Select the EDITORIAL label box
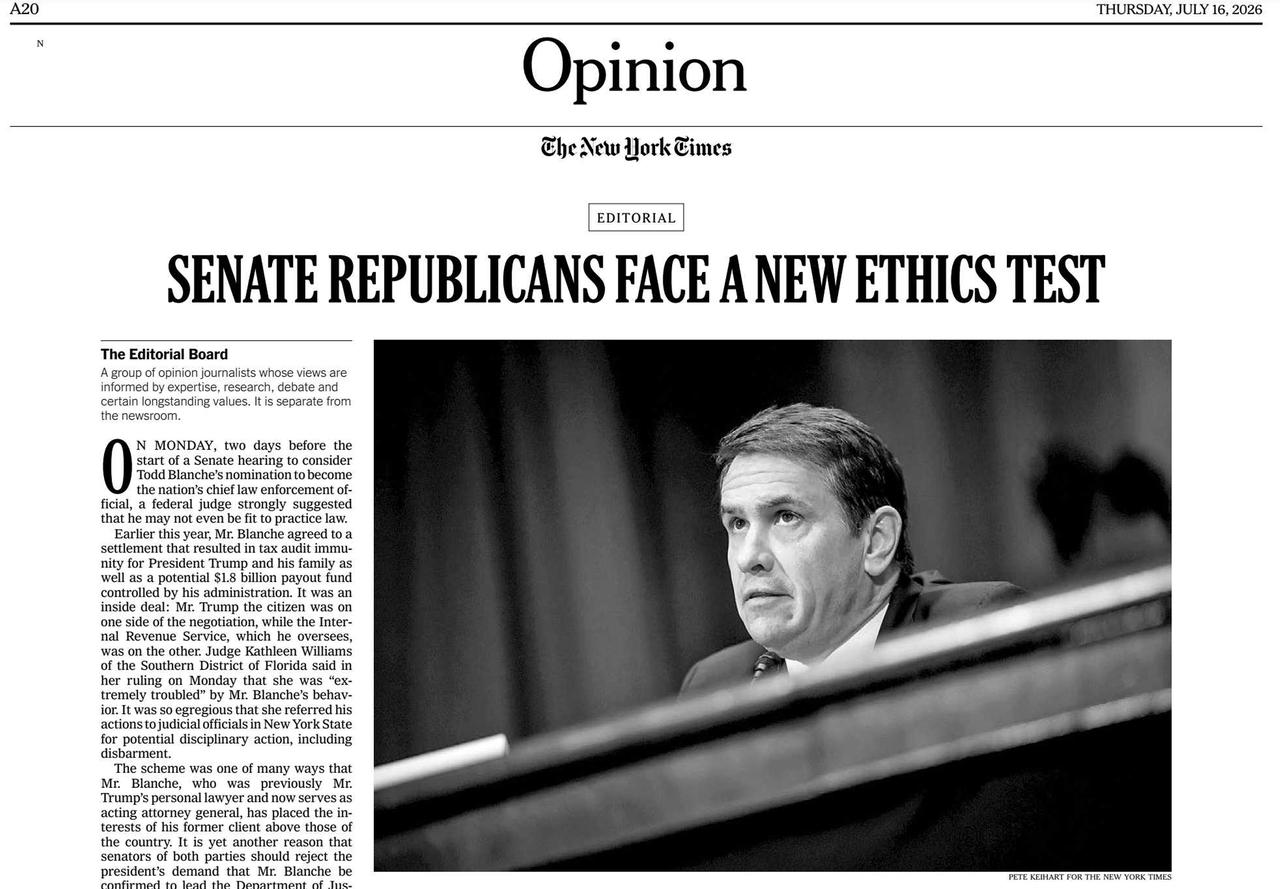Image resolution: width=1280 pixels, height=889 pixels. [636, 217]
